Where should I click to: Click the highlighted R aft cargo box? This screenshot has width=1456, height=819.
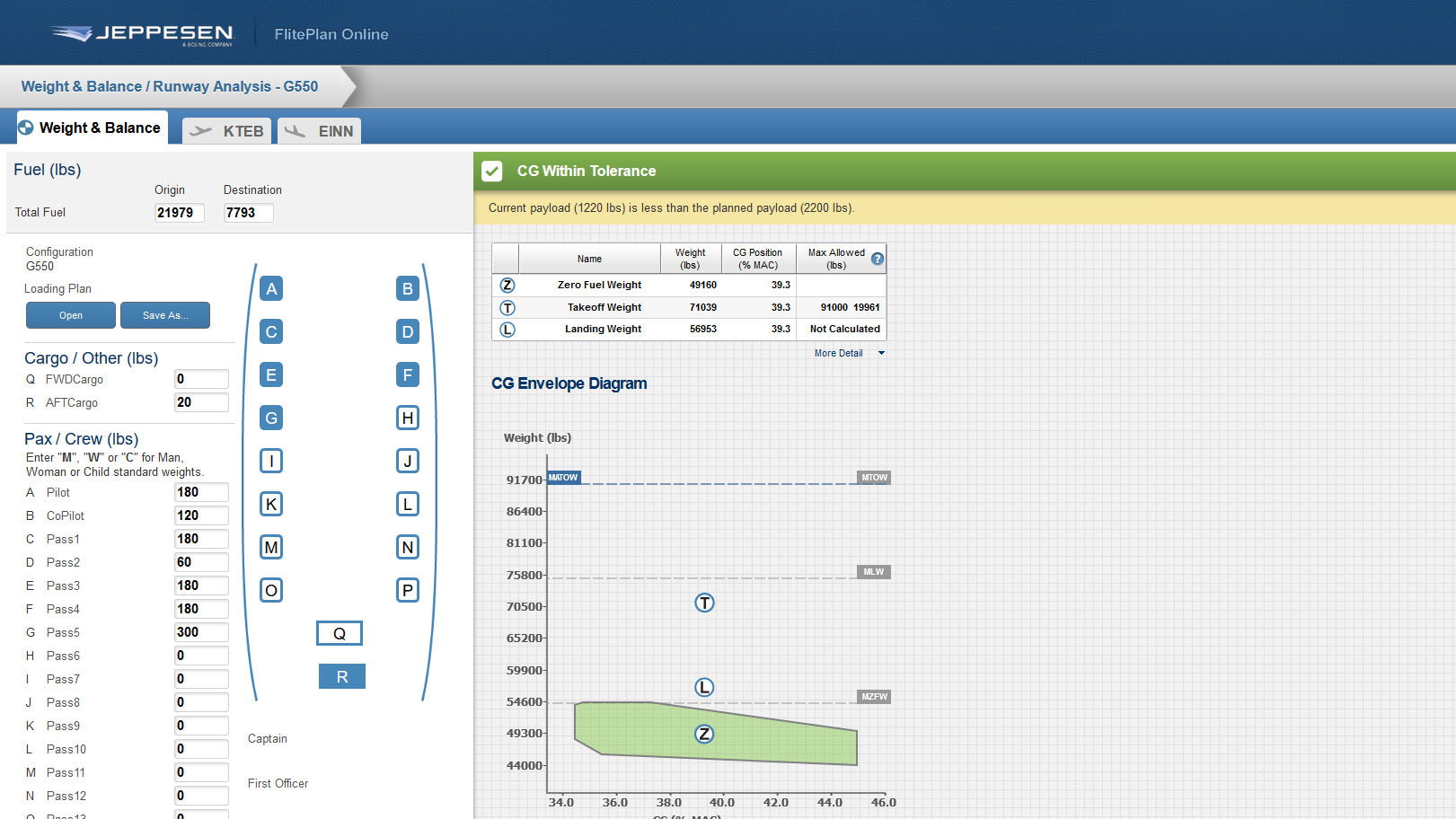(341, 676)
